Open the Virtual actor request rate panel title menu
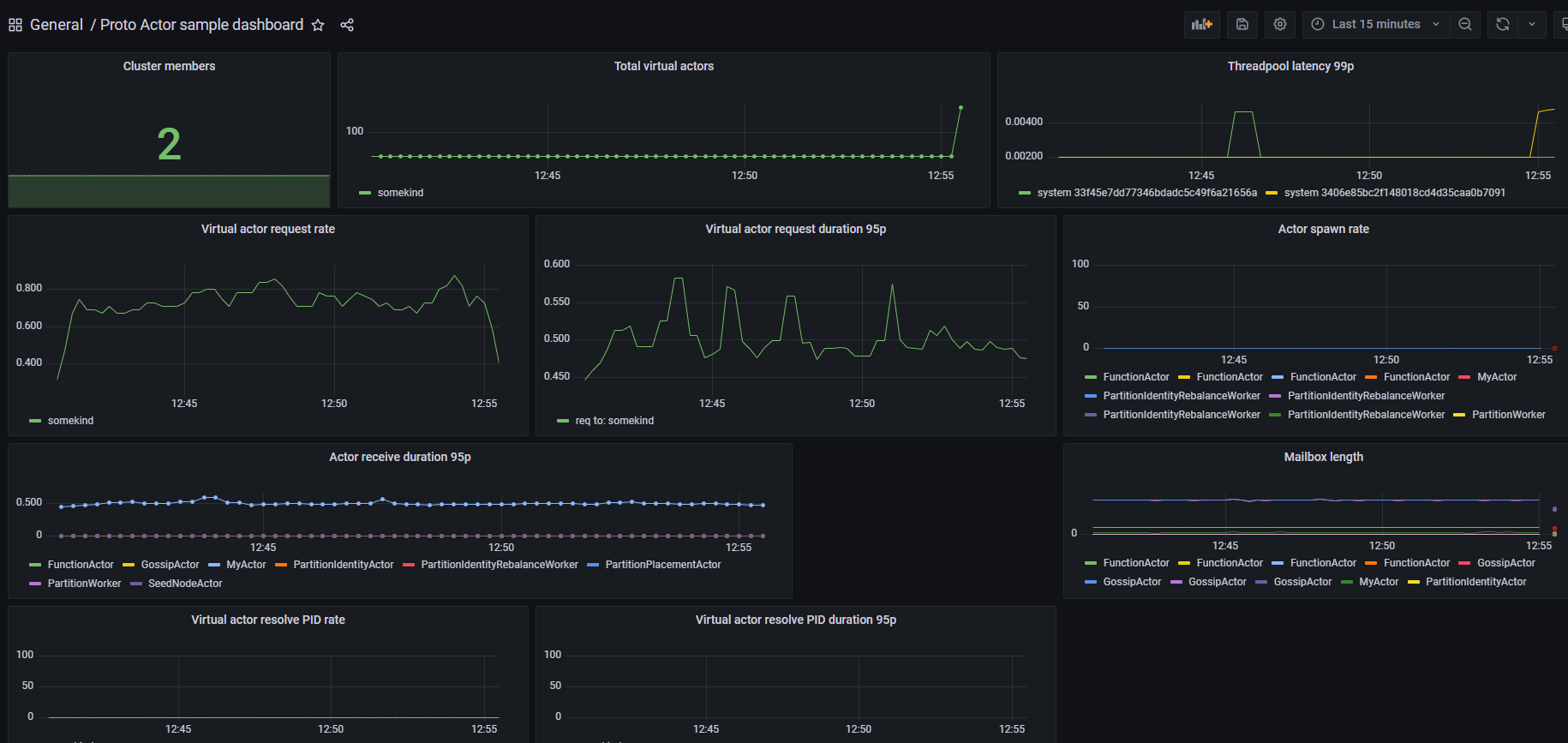The image size is (1568, 743). tap(267, 229)
